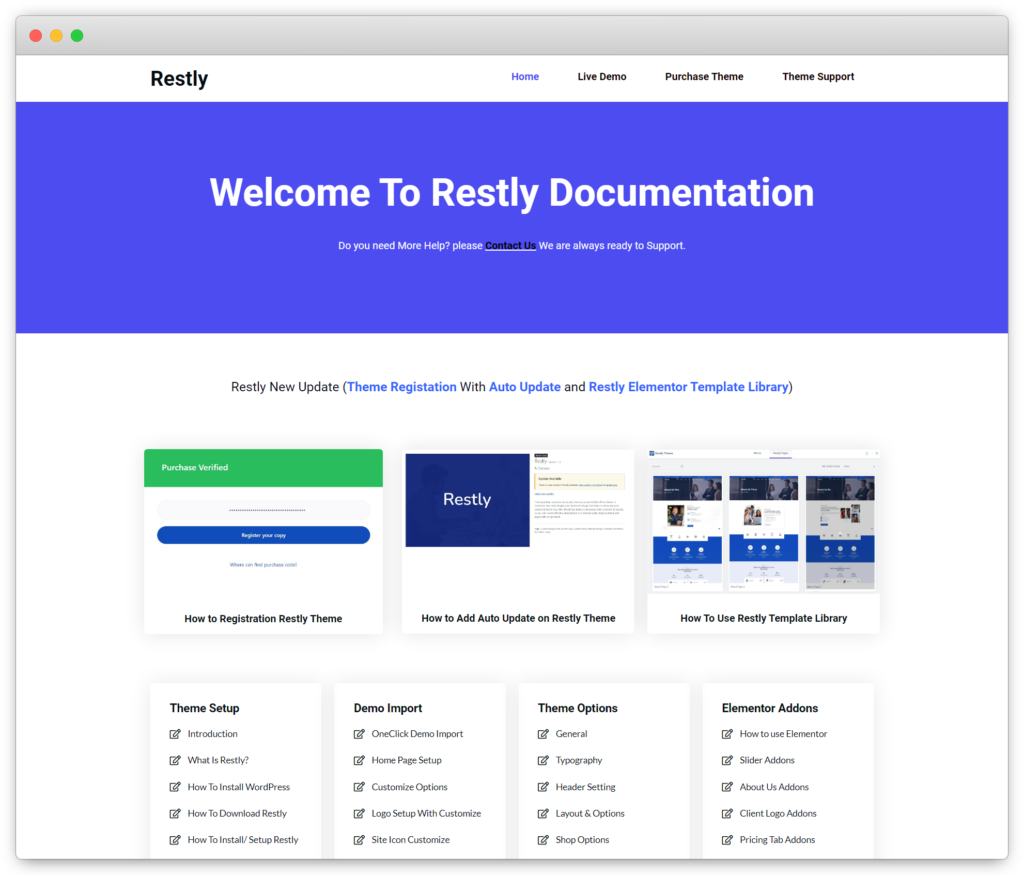Select the edit icon next to OneClick Demo Import
The image size is (1024, 875).
point(357,733)
